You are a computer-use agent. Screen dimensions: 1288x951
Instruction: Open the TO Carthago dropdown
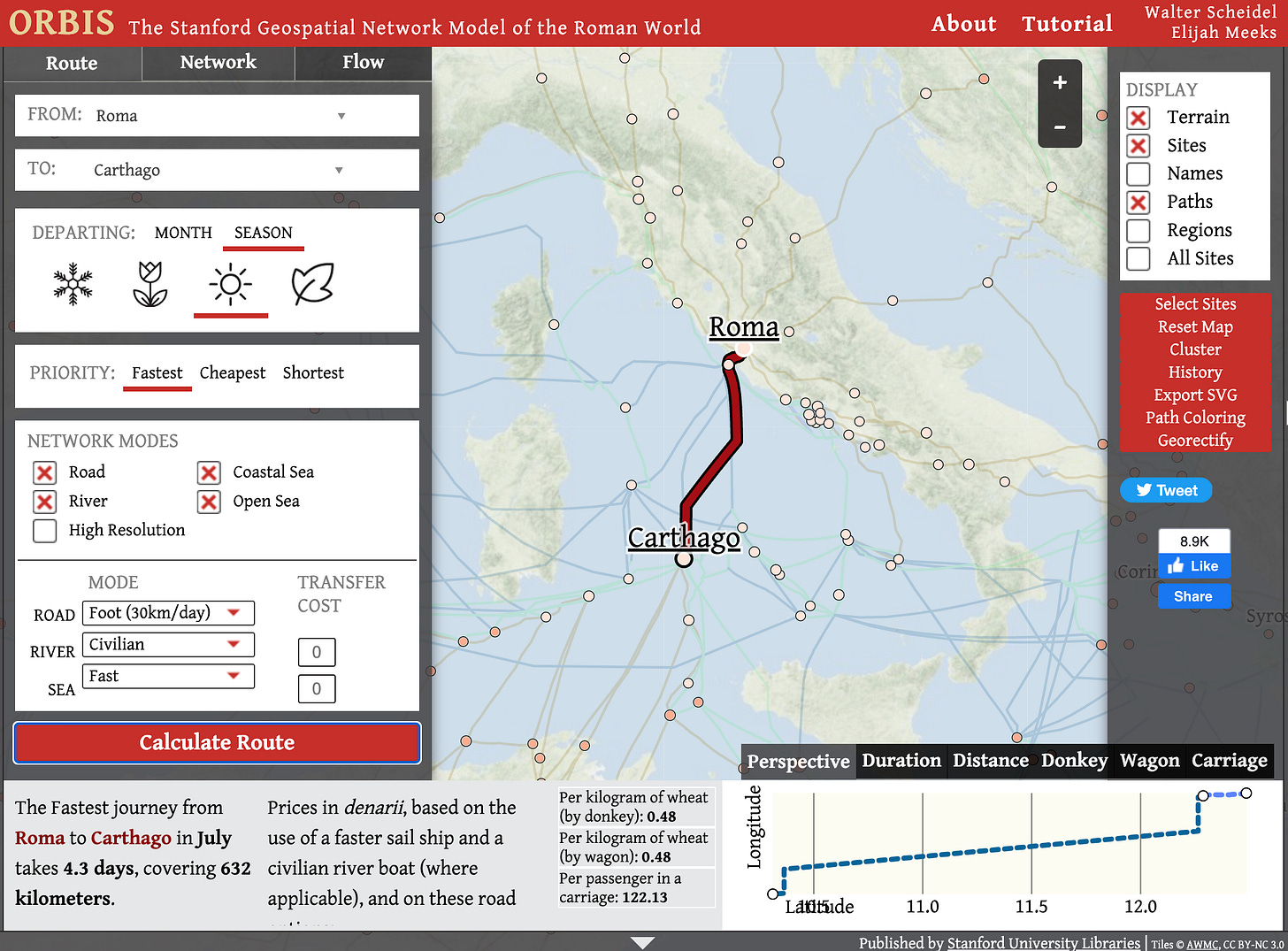pyautogui.click(x=217, y=170)
